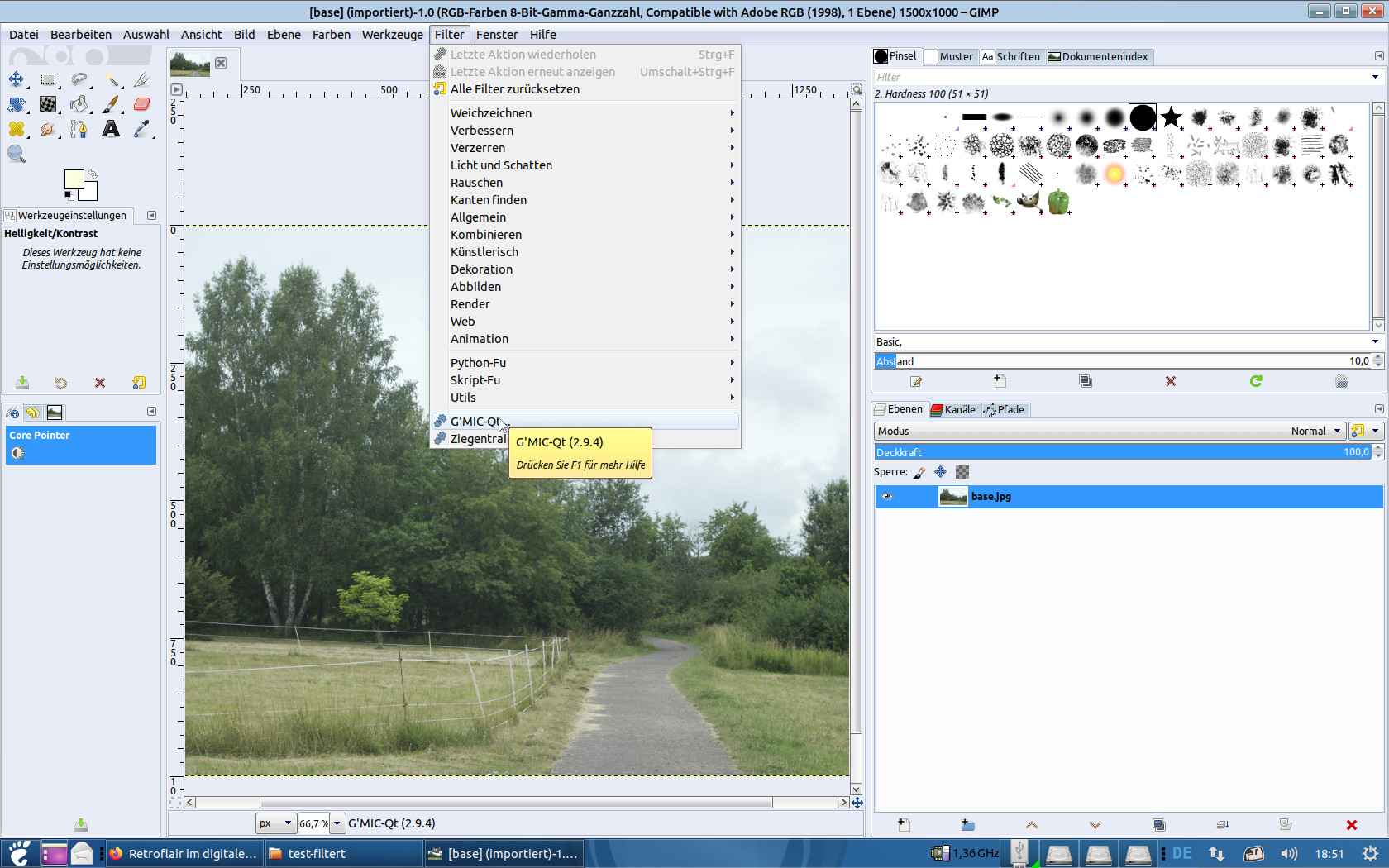The width and height of the screenshot is (1389, 868).
Task: Lower the layer with down arrow
Action: 1095,825
